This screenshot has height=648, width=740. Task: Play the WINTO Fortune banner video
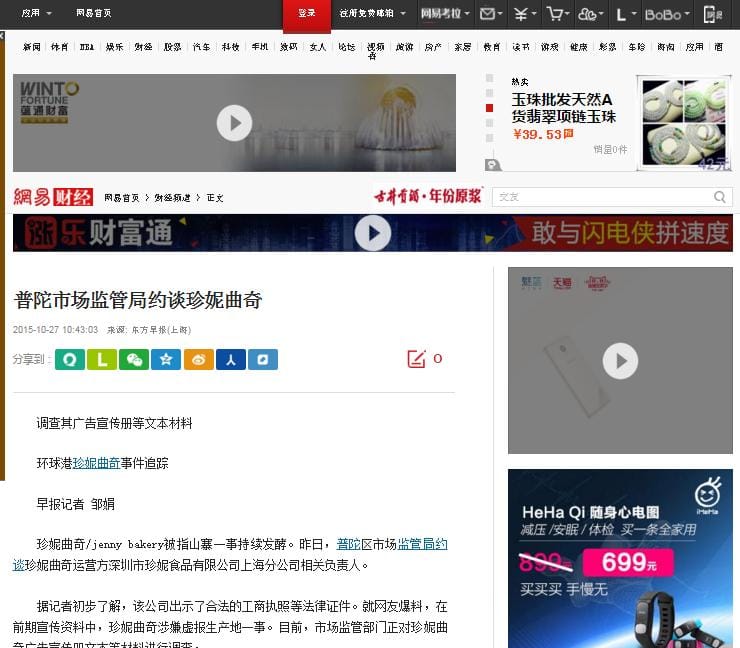(234, 123)
